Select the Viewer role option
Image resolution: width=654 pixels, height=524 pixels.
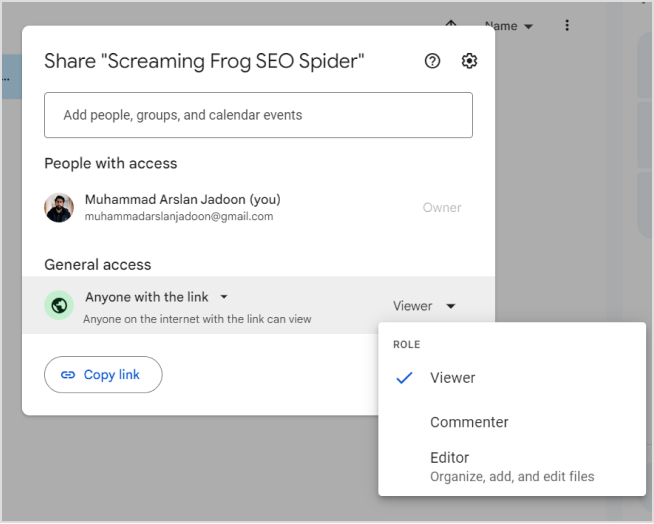512,378
